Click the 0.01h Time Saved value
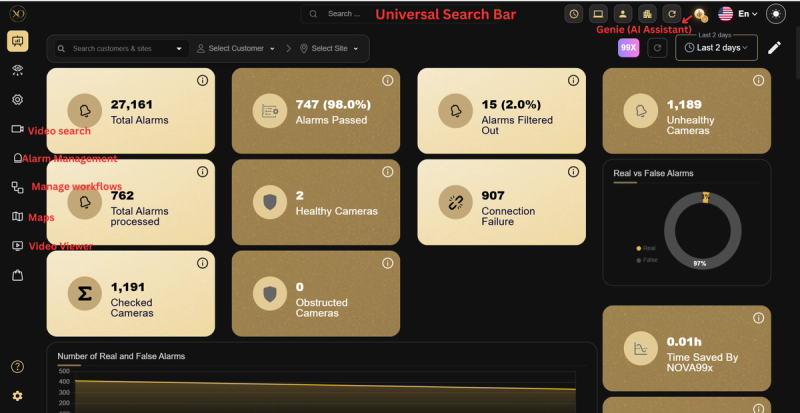The height and width of the screenshot is (413, 800). [684, 342]
